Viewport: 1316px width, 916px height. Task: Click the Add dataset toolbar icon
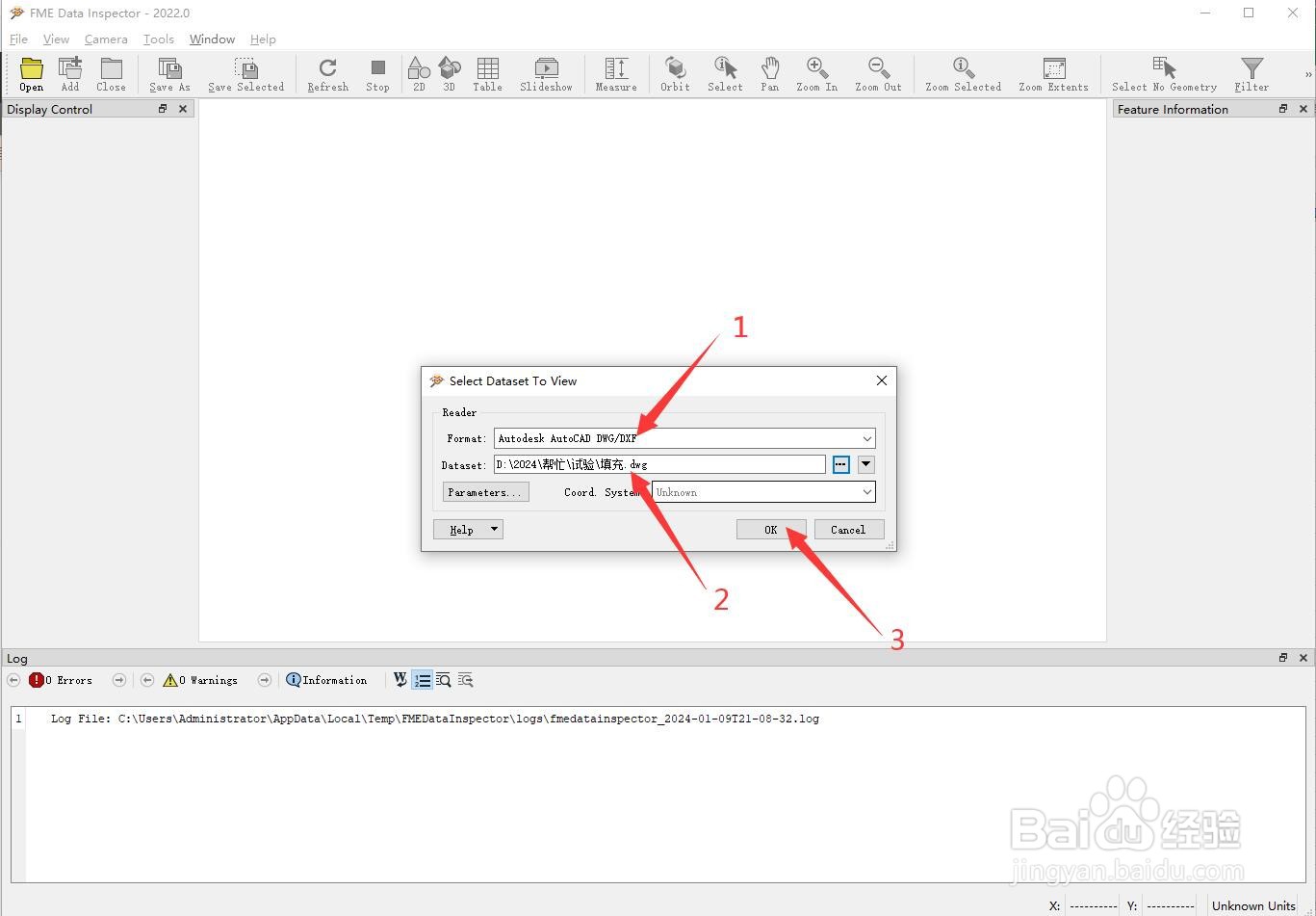point(70,74)
